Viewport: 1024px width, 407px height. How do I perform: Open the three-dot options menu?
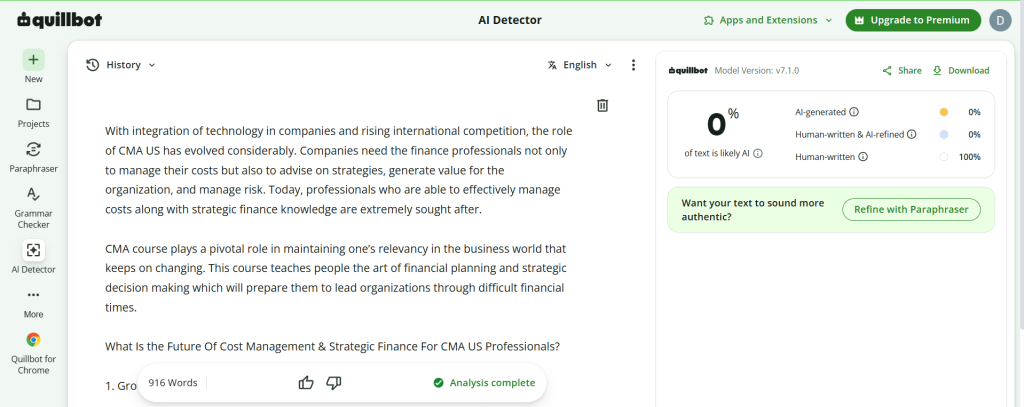633,65
